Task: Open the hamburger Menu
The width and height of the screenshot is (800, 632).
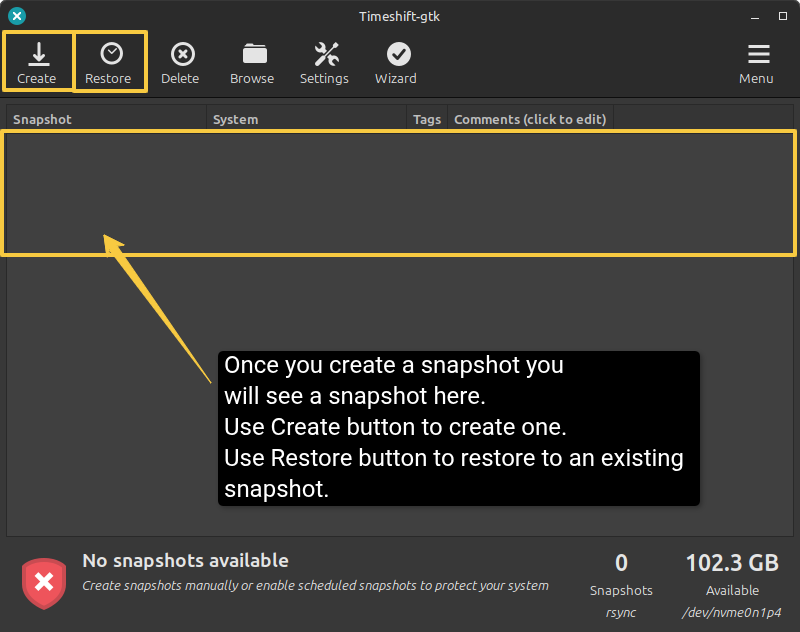Action: (x=757, y=63)
